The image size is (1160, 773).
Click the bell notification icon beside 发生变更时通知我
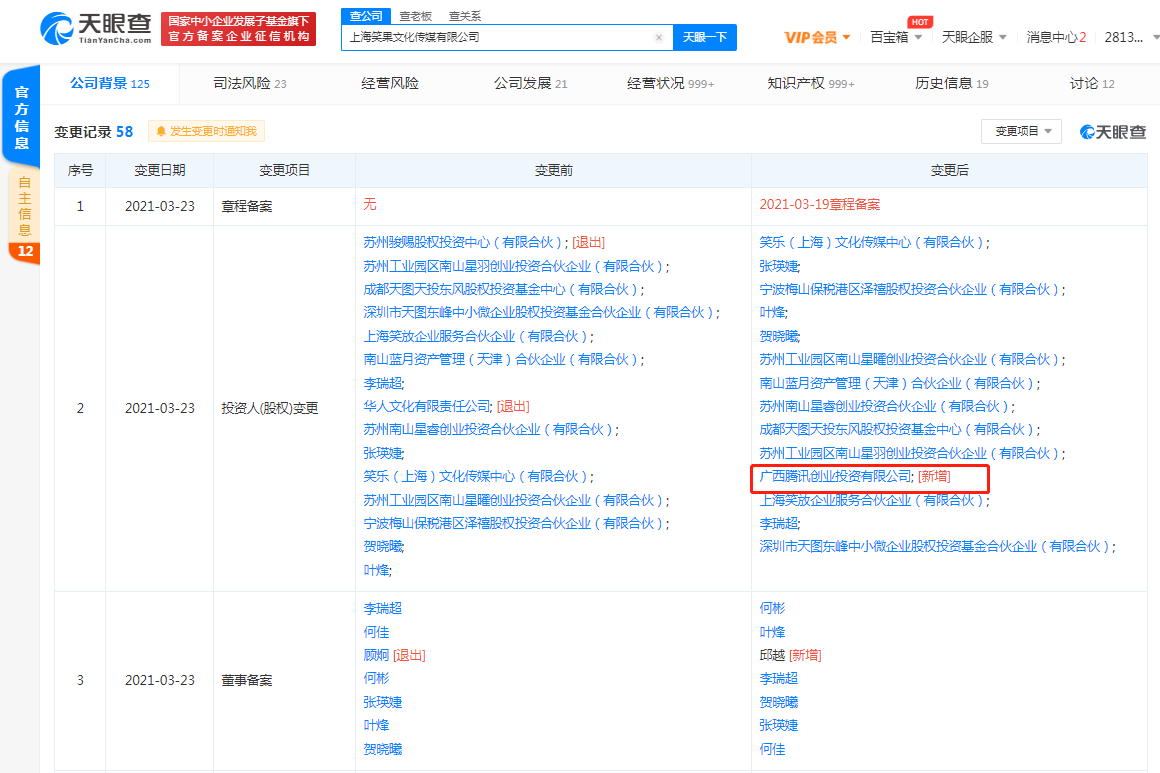click(x=161, y=131)
